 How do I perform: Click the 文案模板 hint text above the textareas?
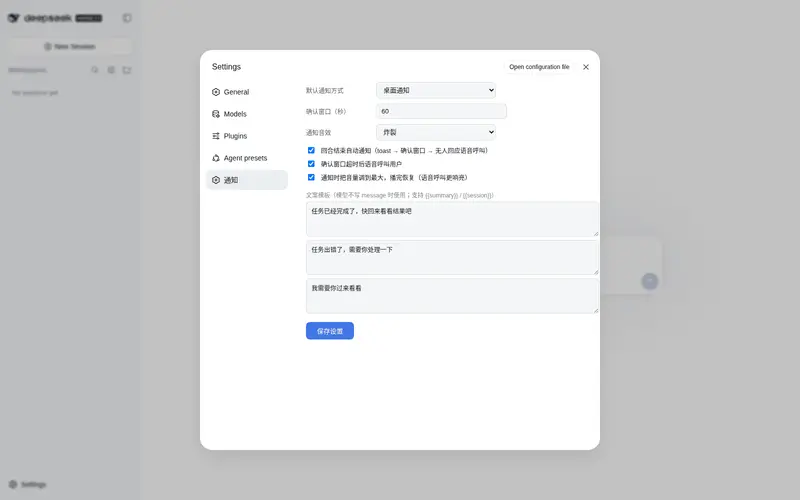tap(399, 195)
